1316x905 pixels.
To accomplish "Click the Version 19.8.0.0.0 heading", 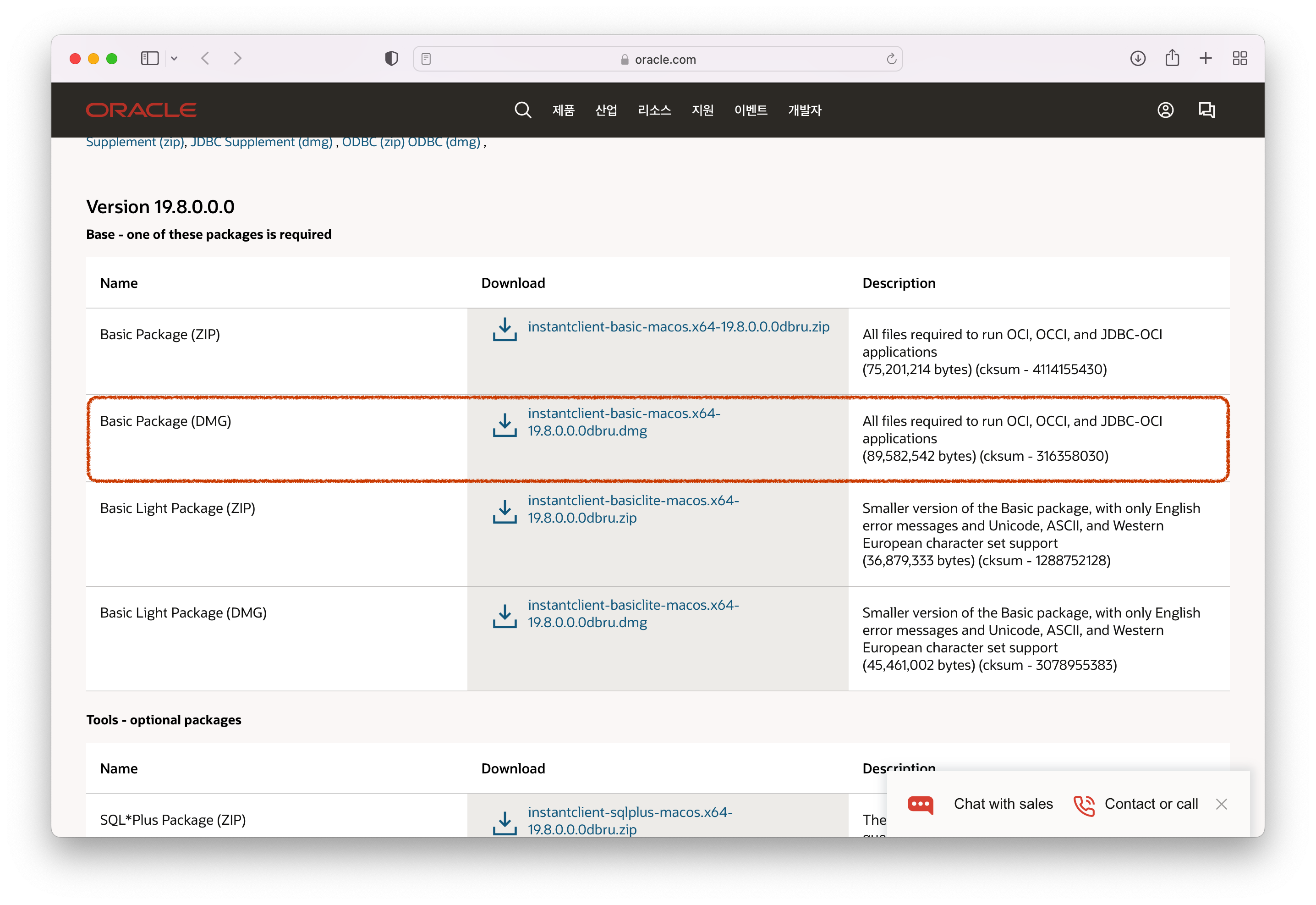I will tap(160, 207).
